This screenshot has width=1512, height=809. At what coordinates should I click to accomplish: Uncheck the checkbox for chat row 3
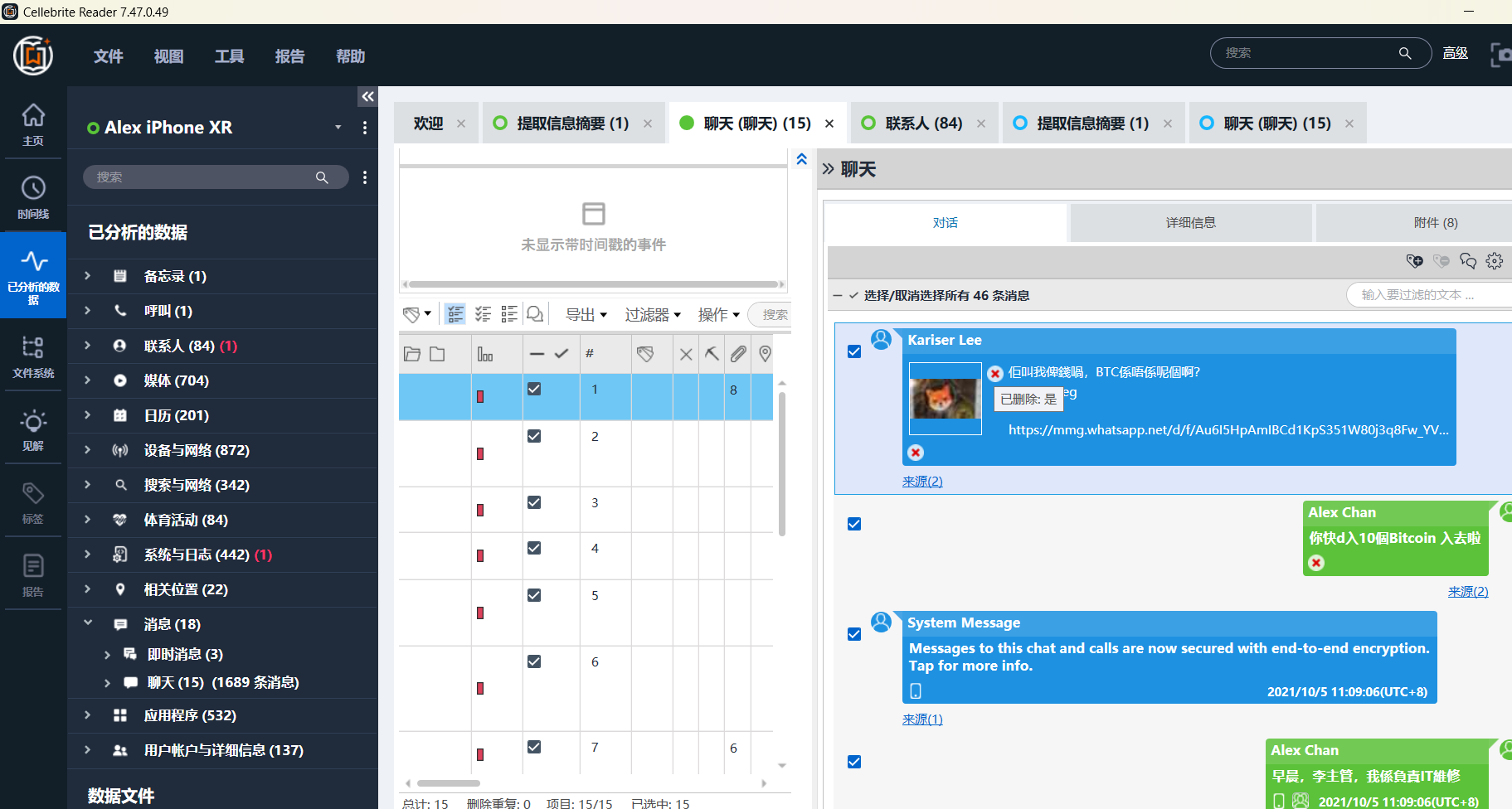coord(534,502)
